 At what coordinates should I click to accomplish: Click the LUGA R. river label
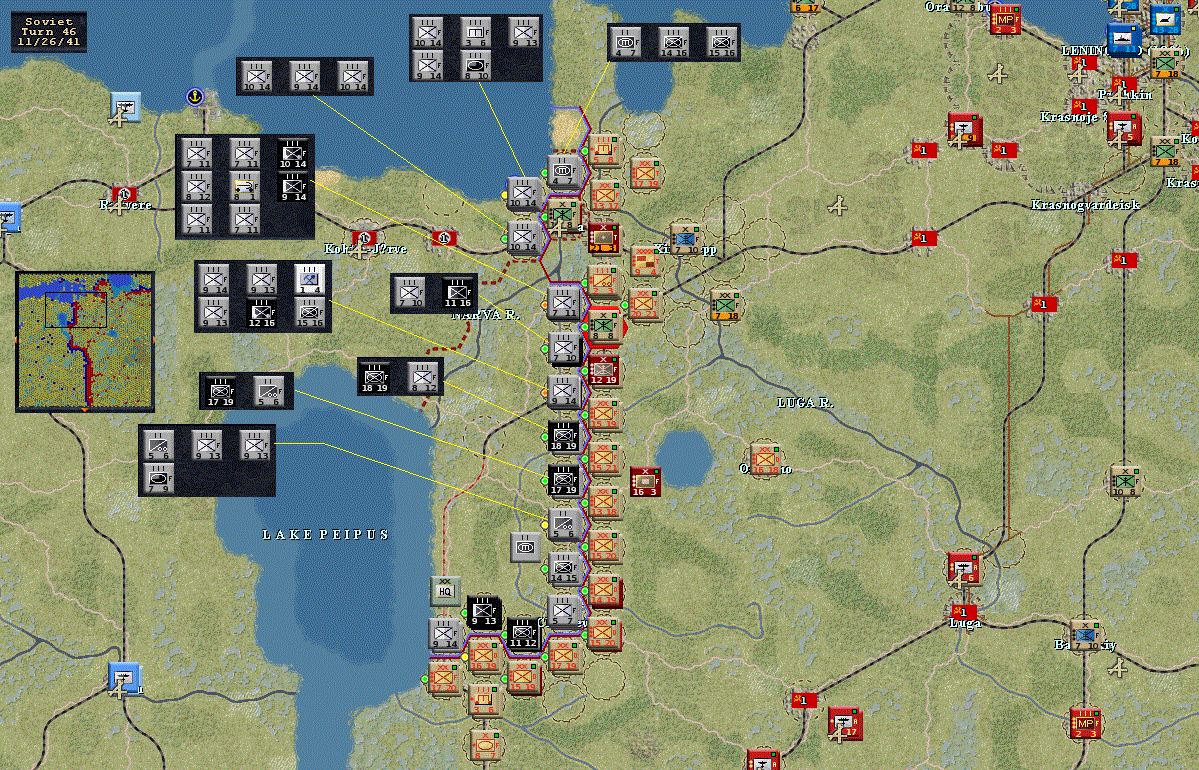tap(804, 402)
